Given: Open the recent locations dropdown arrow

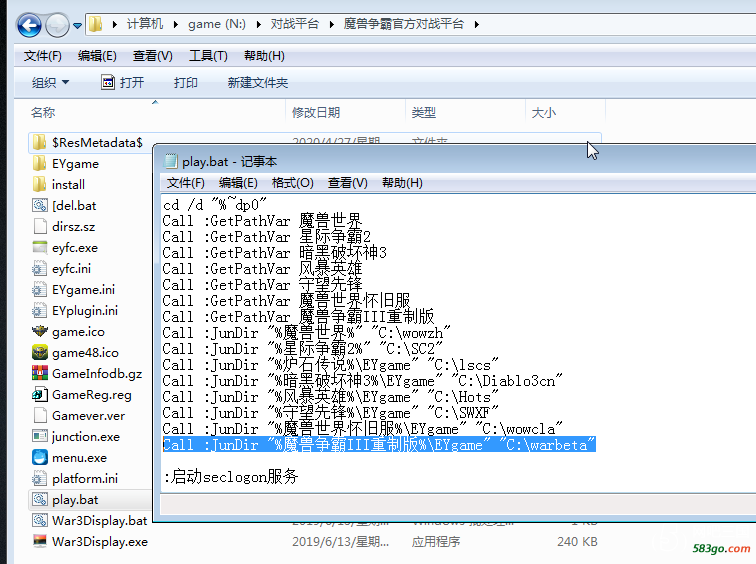Looking at the screenshot, I should [x=77, y=26].
